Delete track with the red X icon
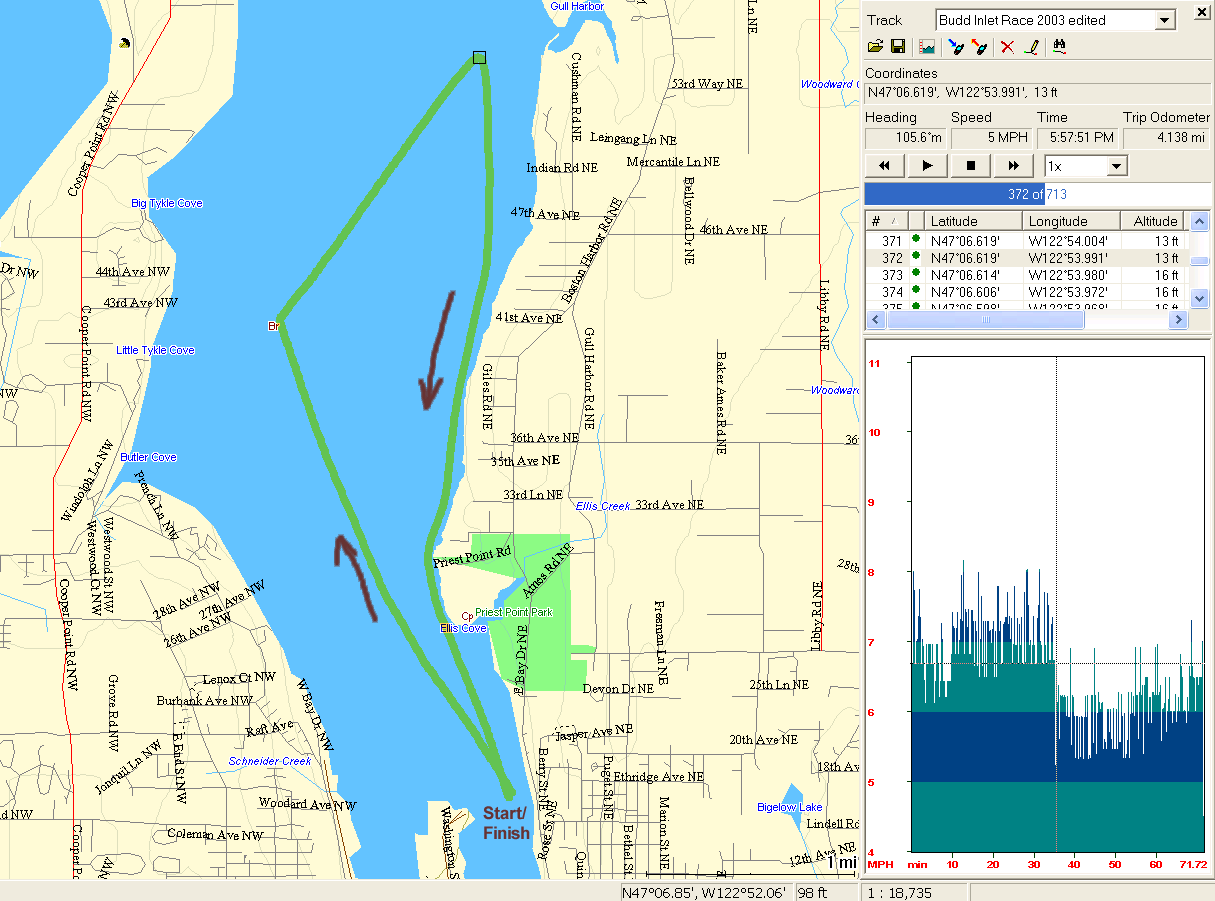Screen dimensions: 1215x901 [1007, 47]
